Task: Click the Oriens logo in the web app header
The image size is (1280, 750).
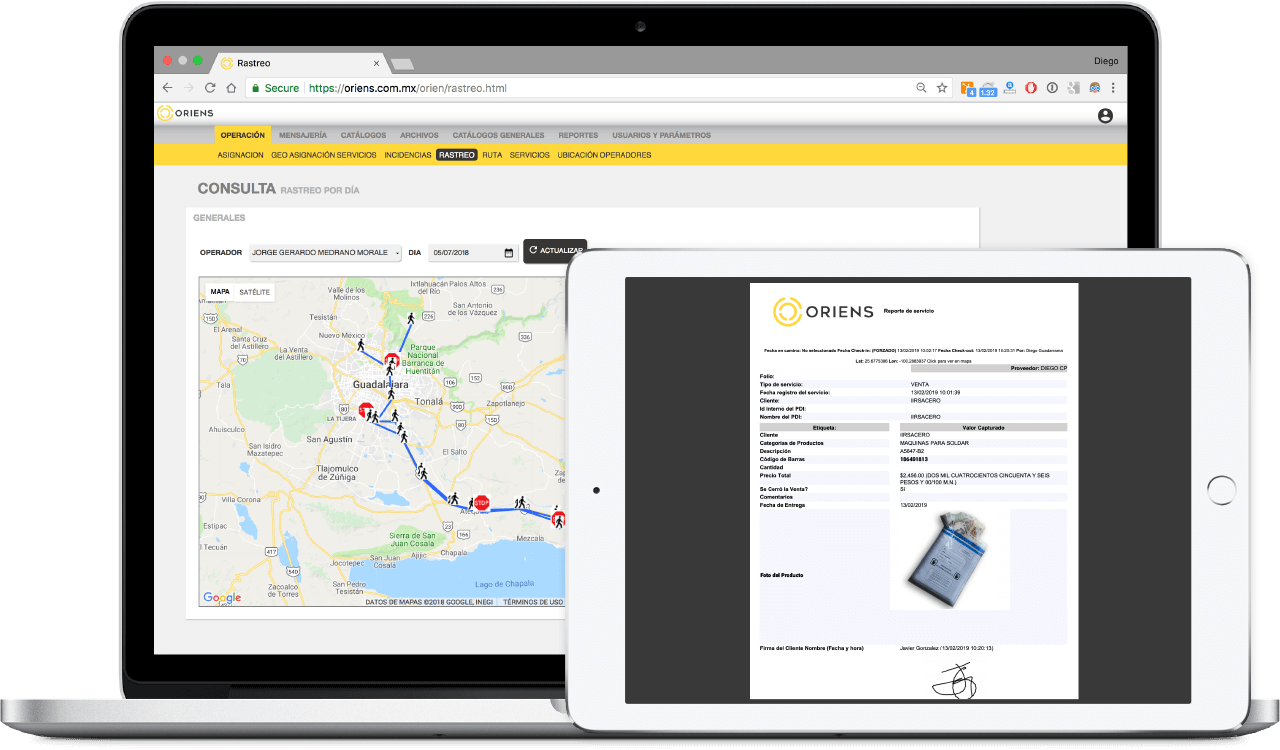Action: pos(185,114)
